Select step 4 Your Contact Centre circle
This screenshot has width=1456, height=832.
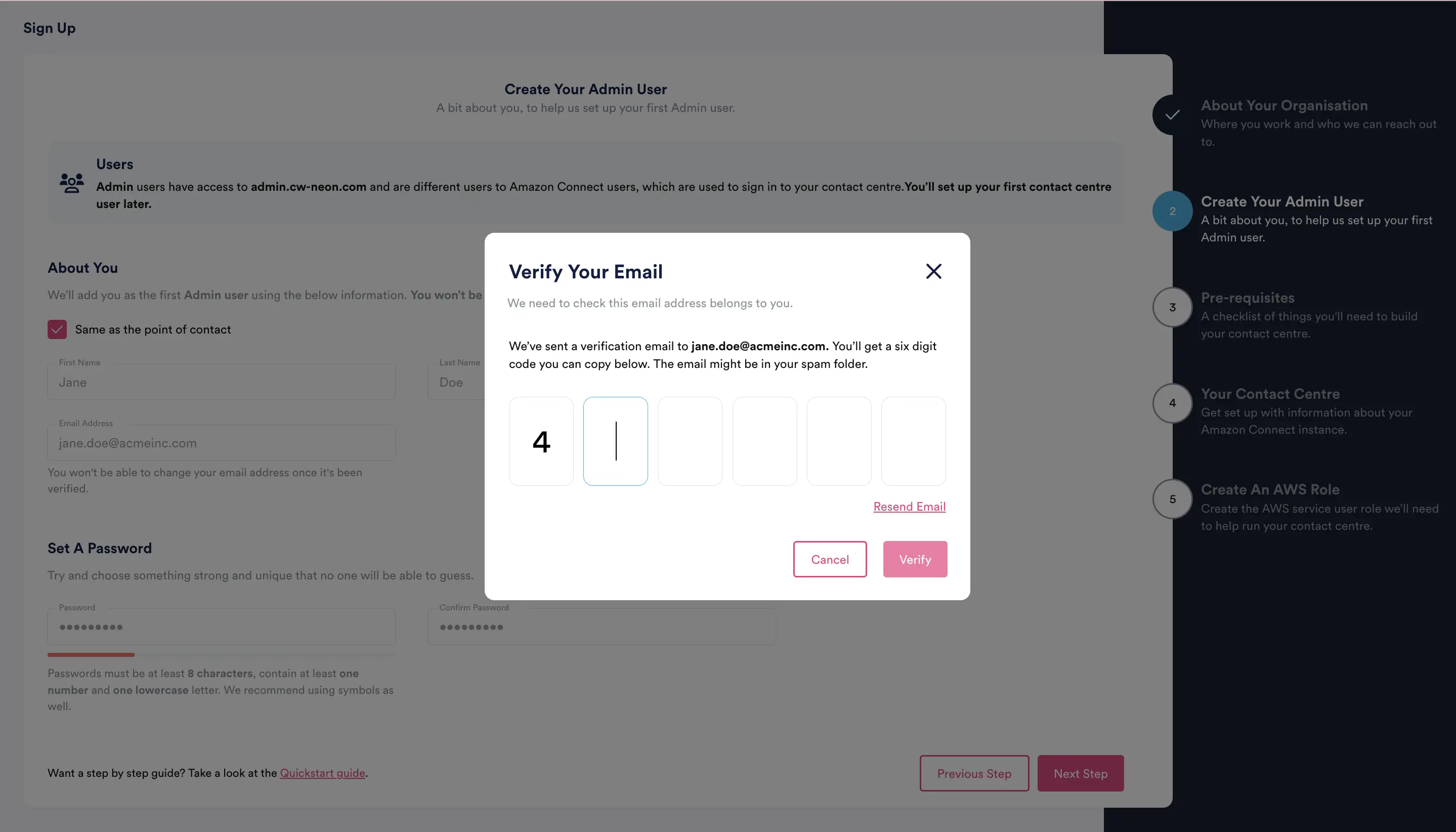(x=1172, y=403)
